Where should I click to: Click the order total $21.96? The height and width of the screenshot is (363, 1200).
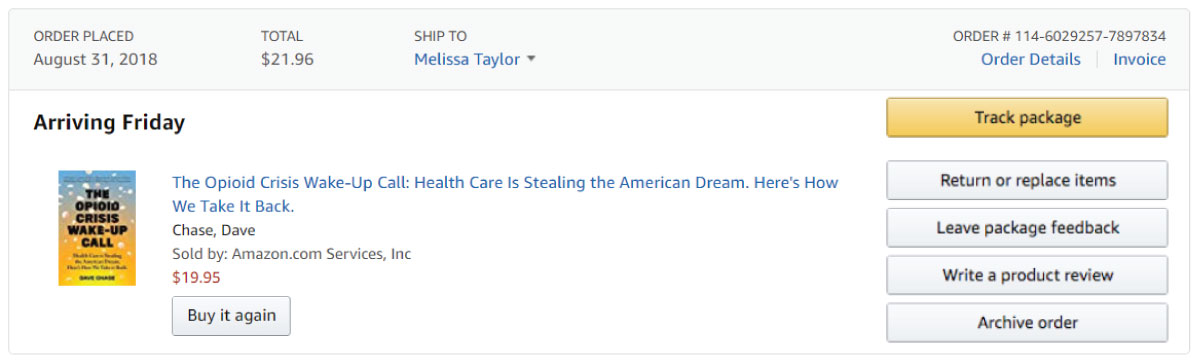tap(287, 59)
